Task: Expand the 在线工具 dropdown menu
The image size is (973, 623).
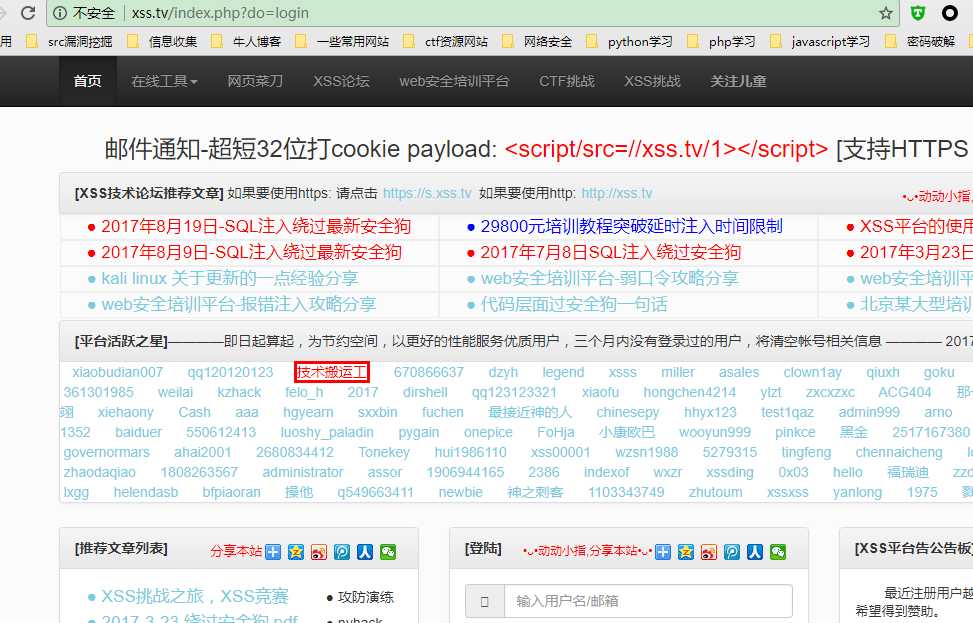Action: point(164,81)
